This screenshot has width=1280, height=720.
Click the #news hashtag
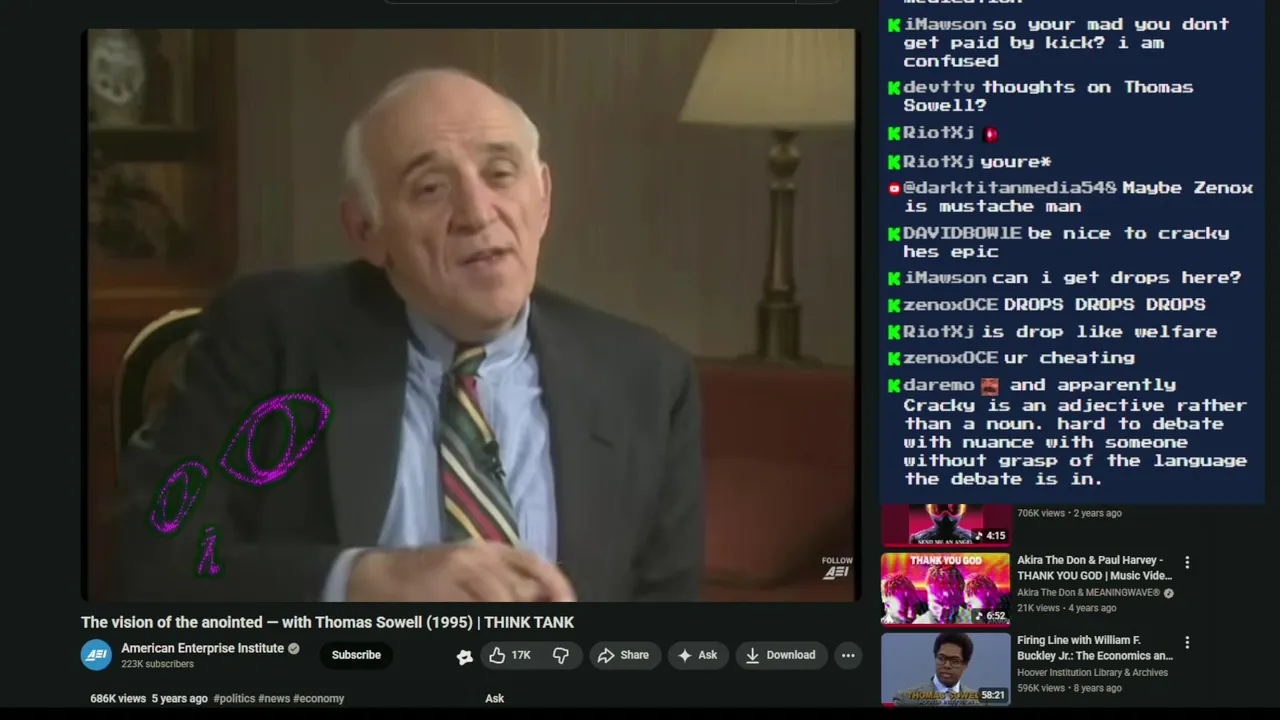click(274, 698)
